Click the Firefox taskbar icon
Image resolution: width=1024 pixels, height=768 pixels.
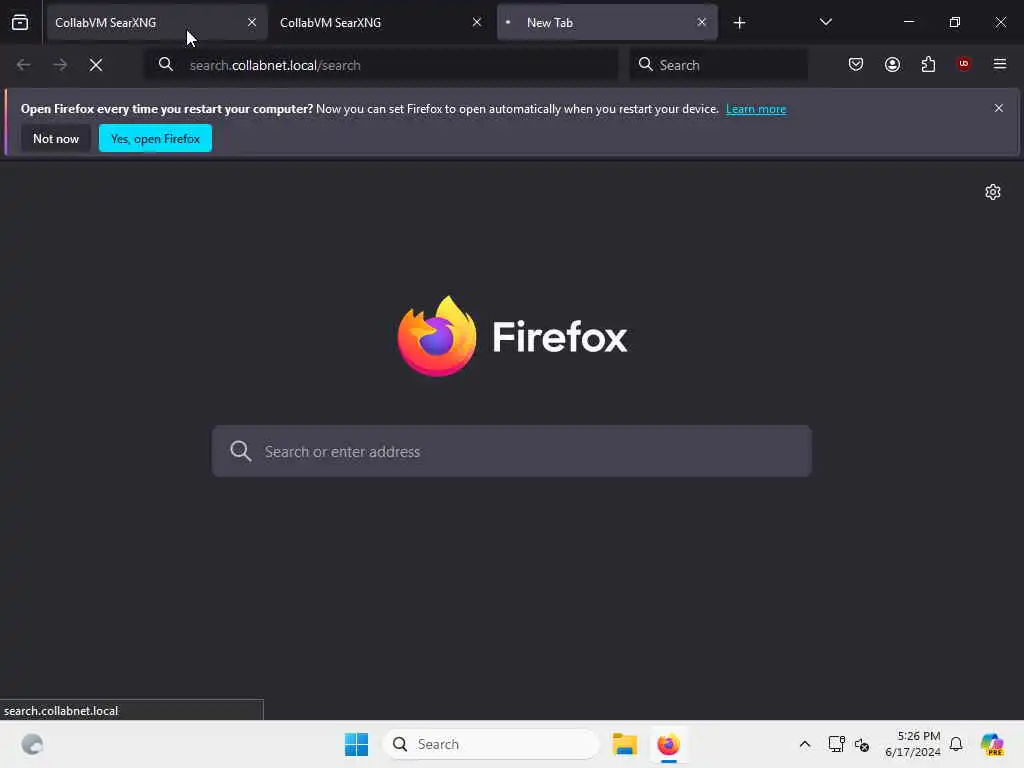pyautogui.click(x=669, y=744)
